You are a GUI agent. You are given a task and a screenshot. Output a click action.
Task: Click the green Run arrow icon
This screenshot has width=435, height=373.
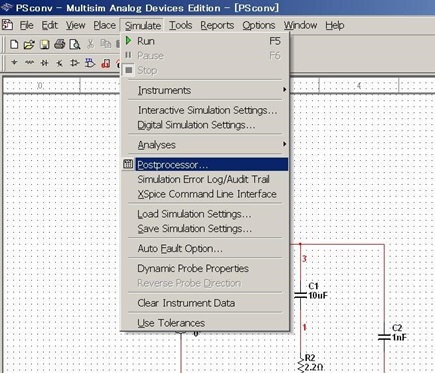(x=128, y=41)
